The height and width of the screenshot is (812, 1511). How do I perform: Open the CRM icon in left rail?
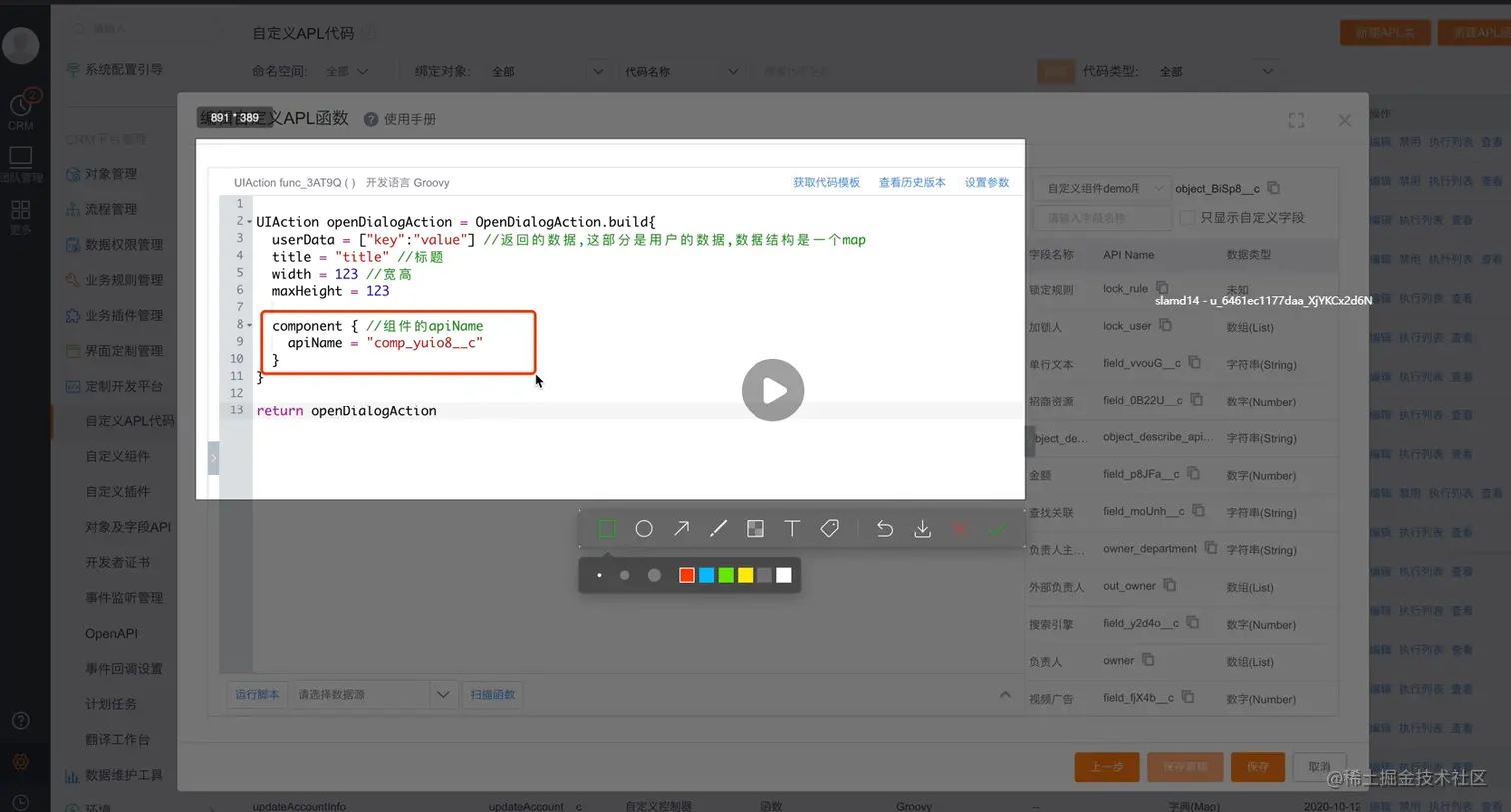click(x=21, y=110)
